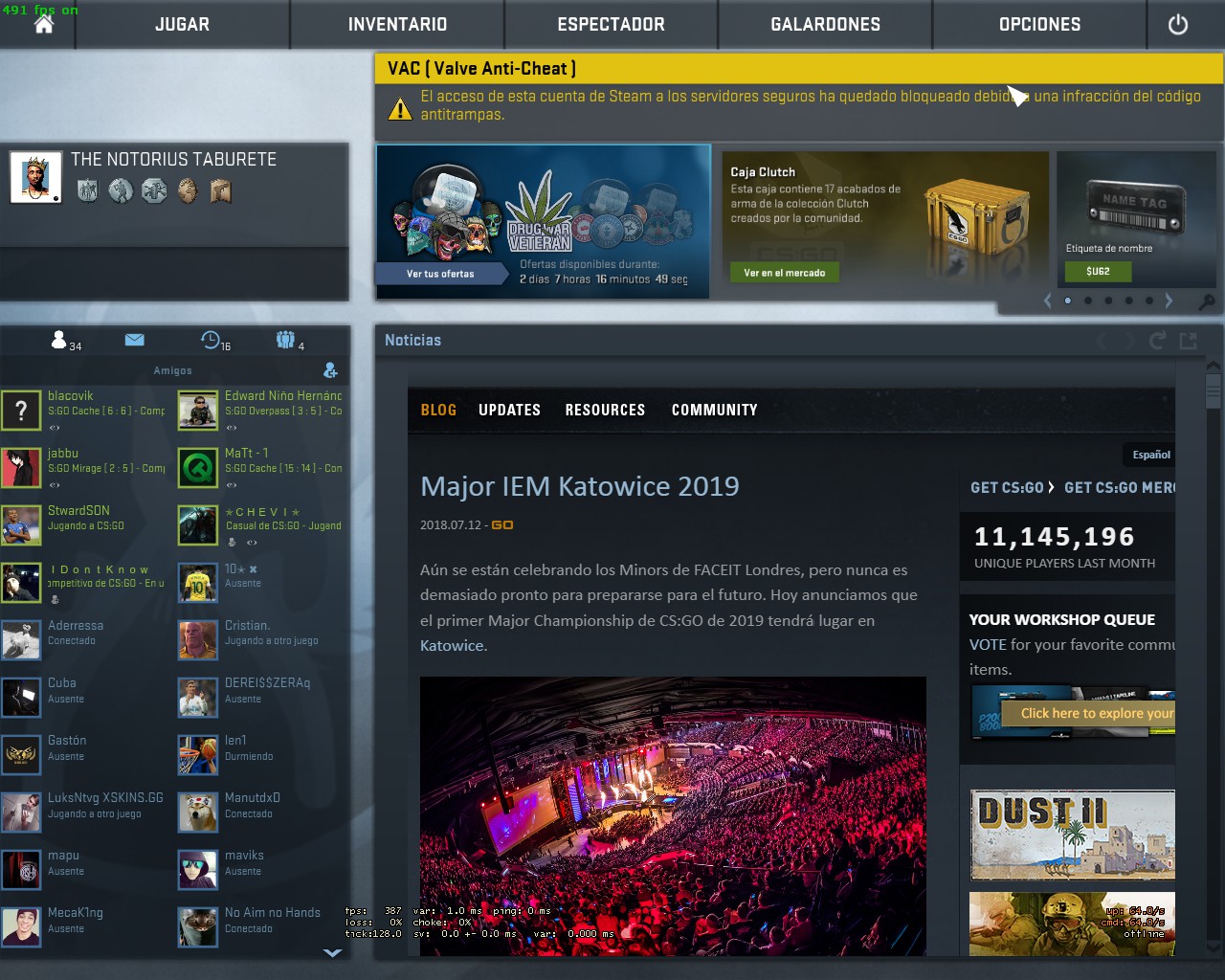Click the 'Etiqueta de nombre' label
The width and height of the screenshot is (1225, 980).
(x=1109, y=248)
